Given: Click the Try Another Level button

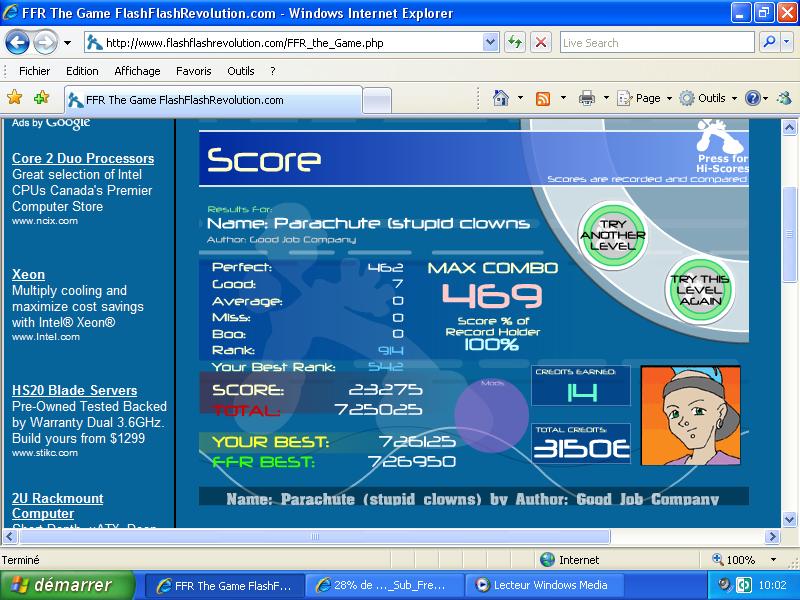Looking at the screenshot, I should coord(612,235).
